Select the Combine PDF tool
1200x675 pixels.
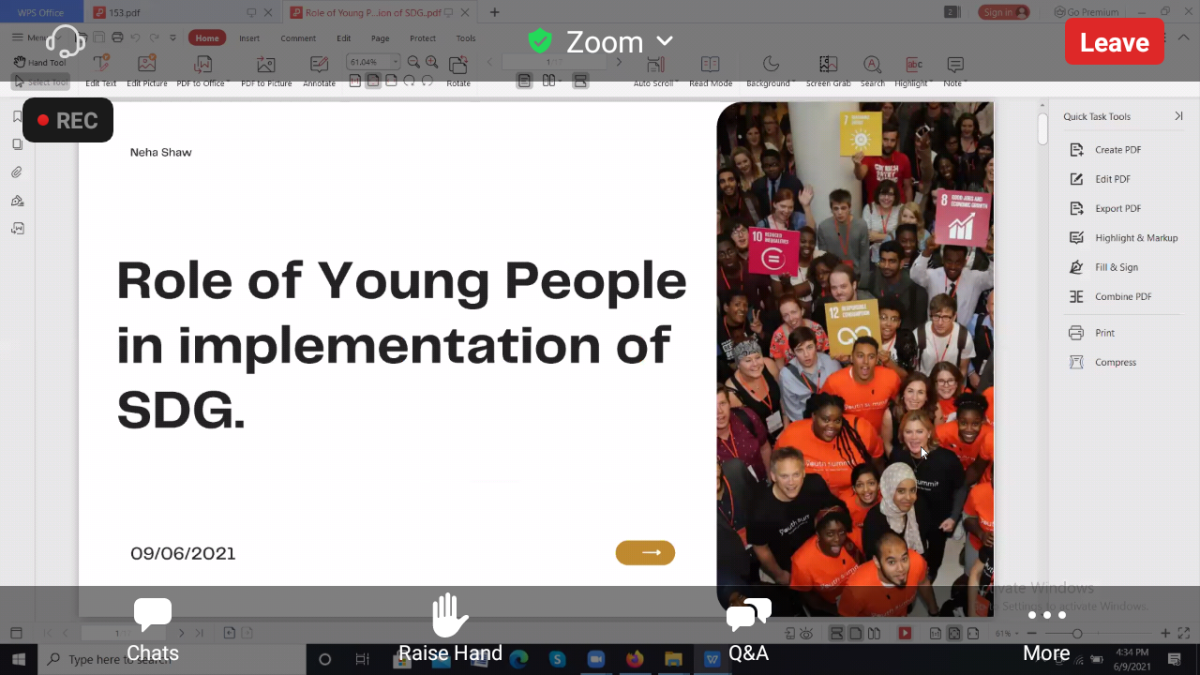coord(1122,297)
